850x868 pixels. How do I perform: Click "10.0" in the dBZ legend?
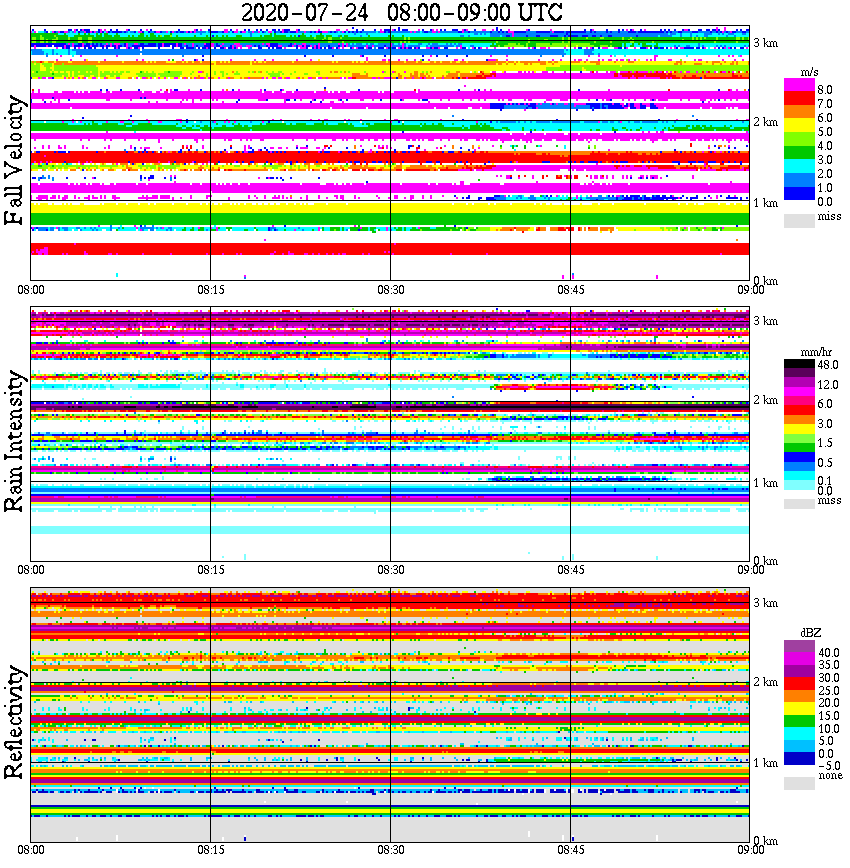pos(829,728)
